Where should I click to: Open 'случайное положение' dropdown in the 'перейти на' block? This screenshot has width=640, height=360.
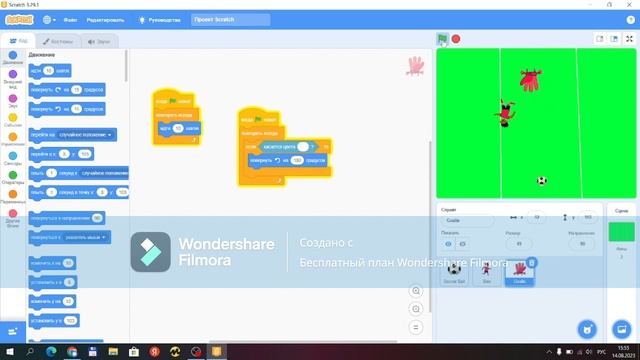click(x=85, y=135)
